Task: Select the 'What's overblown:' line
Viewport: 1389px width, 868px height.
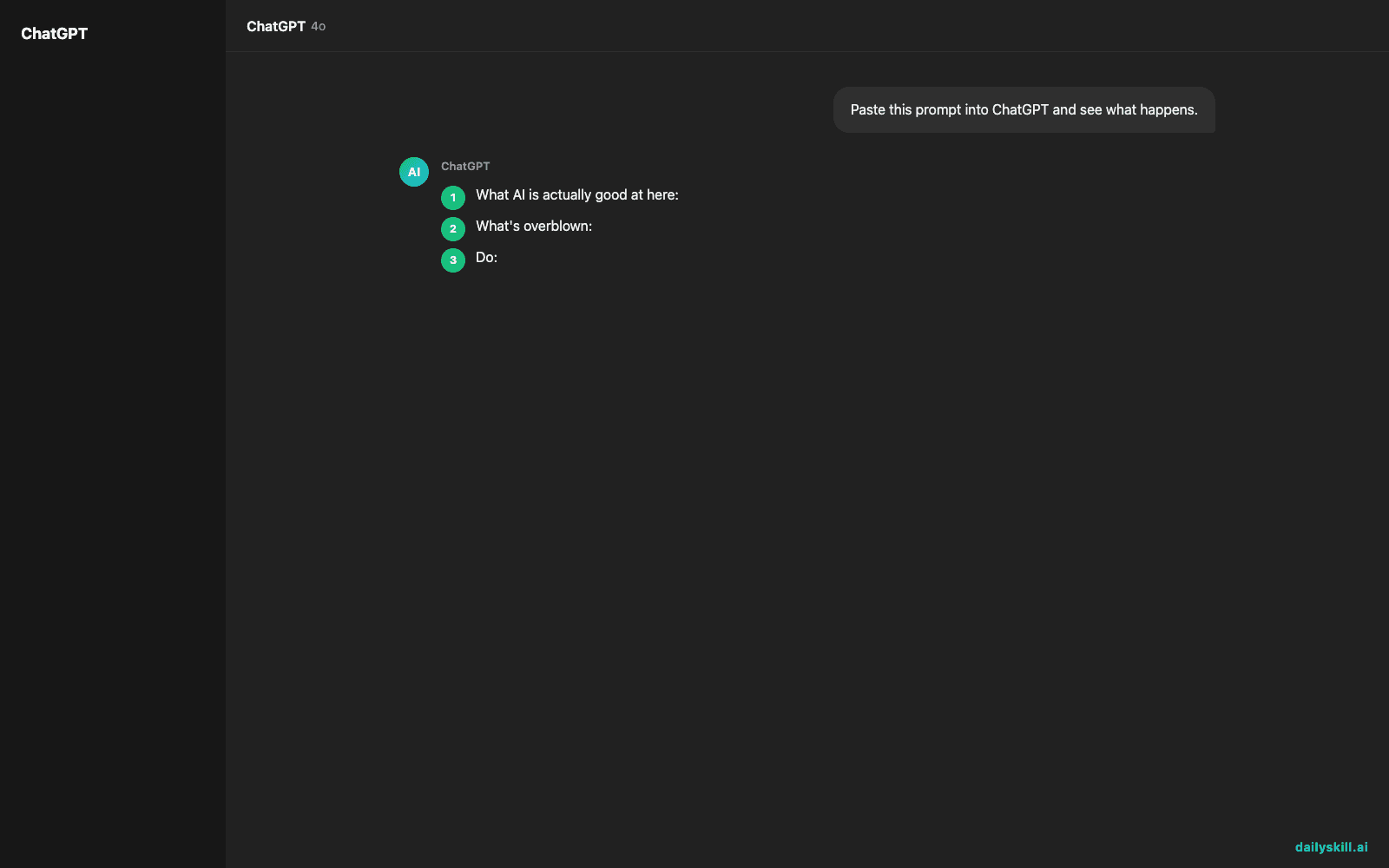Action: tap(534, 227)
